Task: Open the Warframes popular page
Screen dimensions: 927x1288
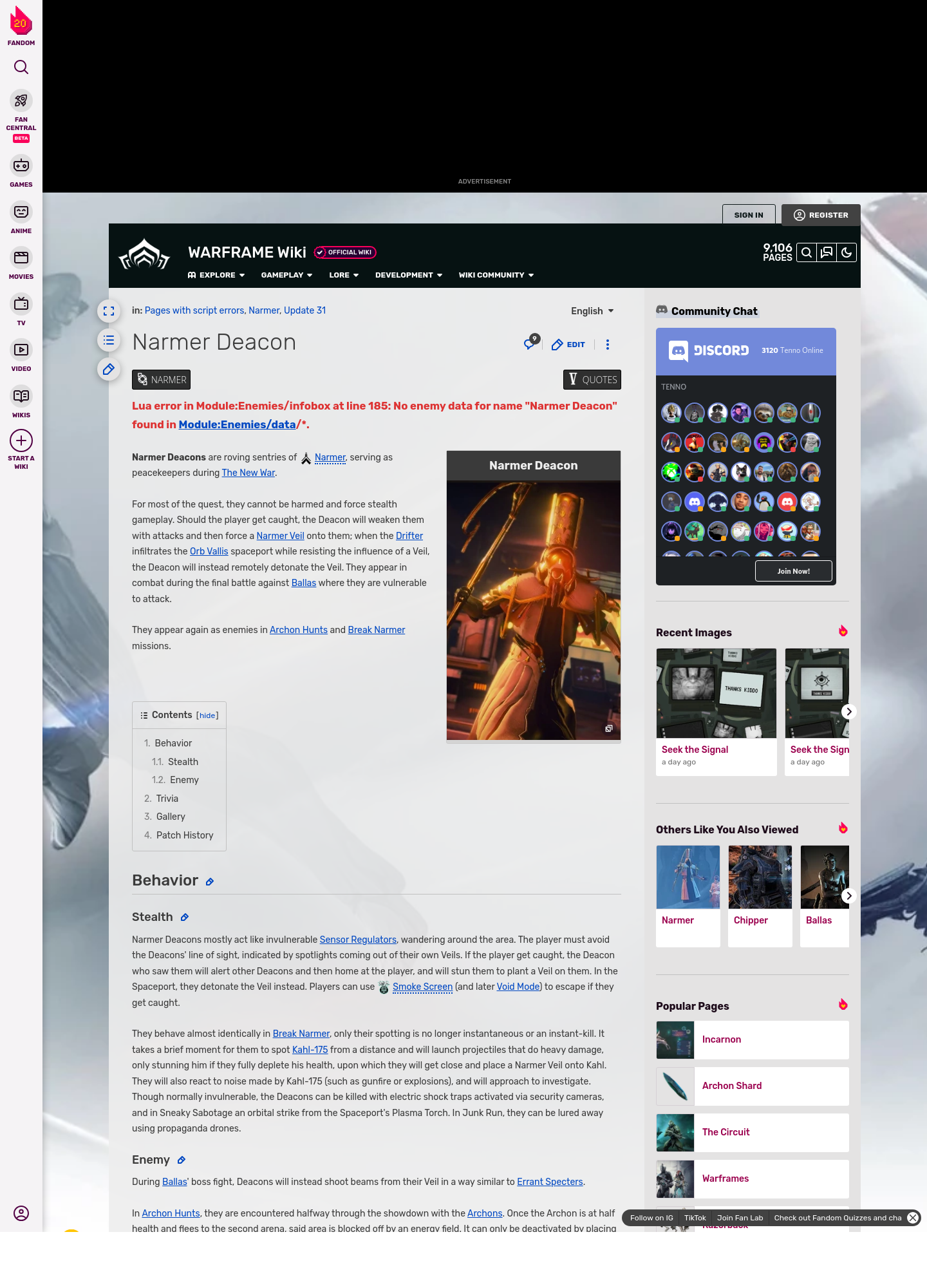Action: [x=753, y=1179]
